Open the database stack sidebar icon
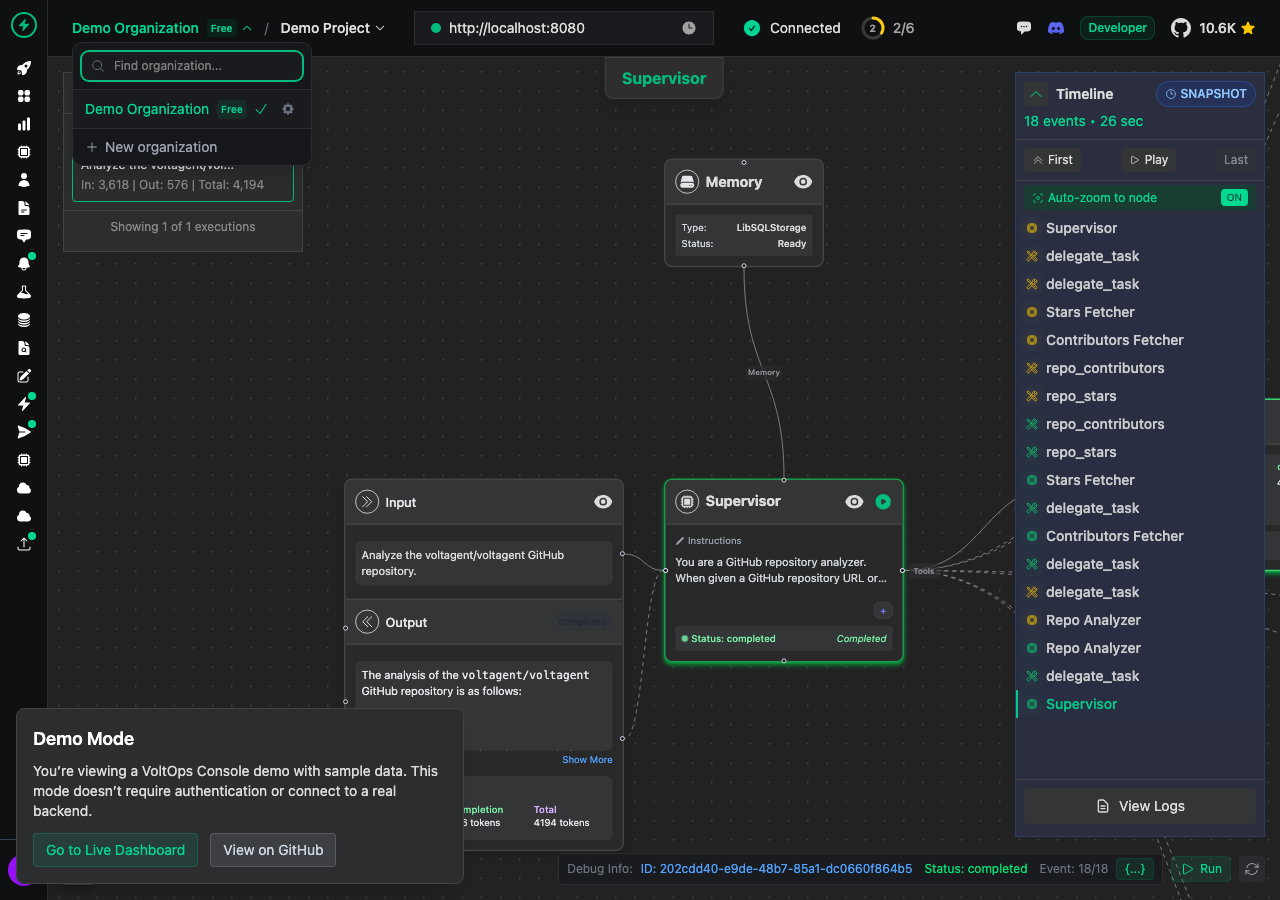Screen dimensions: 1280x900 [x=24, y=320]
